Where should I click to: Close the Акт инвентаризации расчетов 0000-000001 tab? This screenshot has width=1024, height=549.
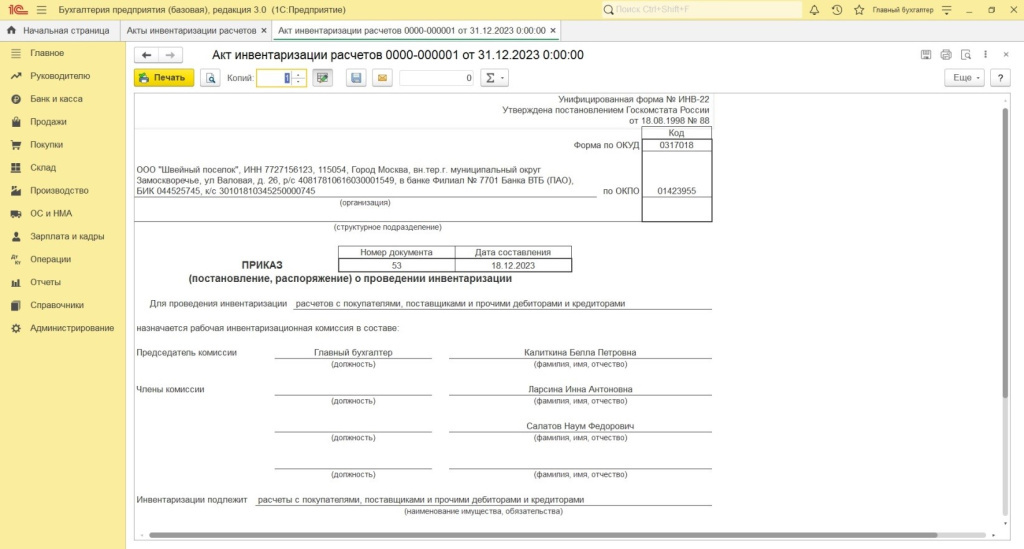(x=553, y=31)
